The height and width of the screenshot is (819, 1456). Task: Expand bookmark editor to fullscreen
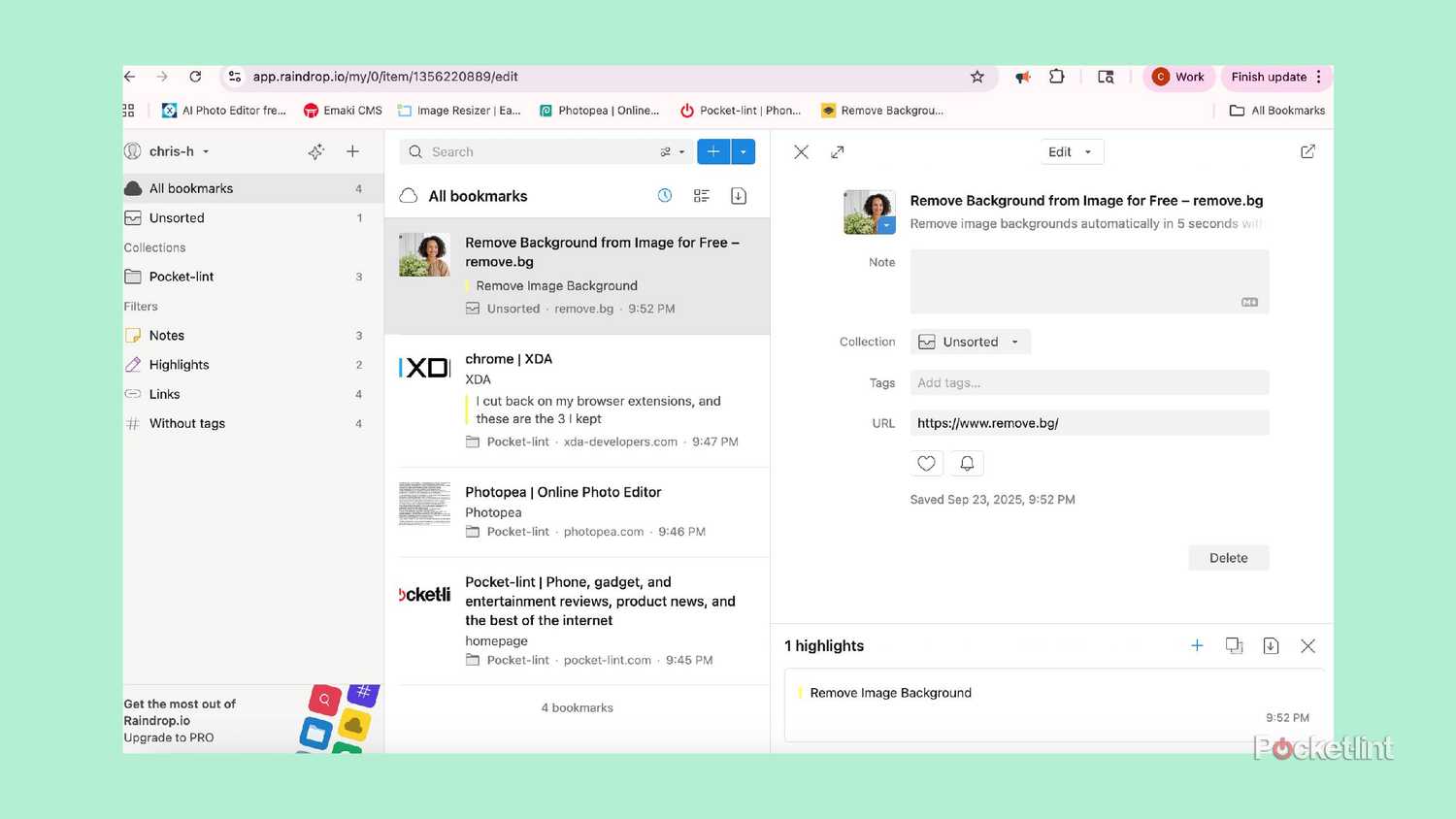point(838,152)
